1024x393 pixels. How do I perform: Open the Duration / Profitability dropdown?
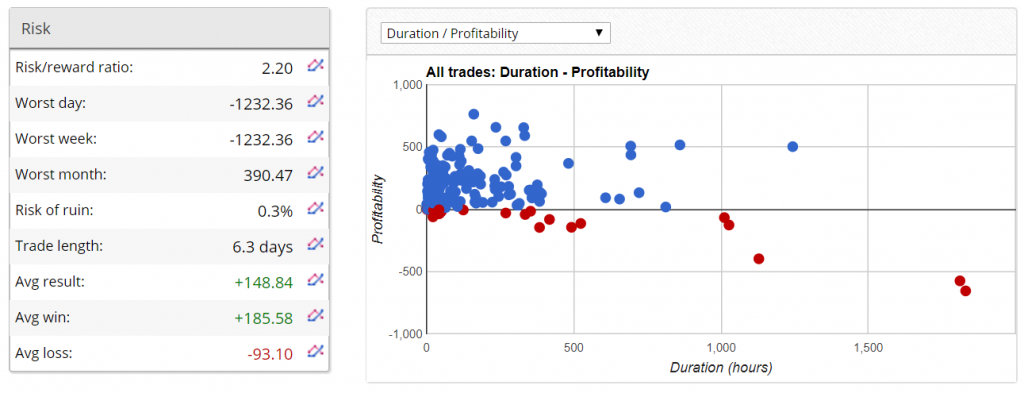point(495,33)
